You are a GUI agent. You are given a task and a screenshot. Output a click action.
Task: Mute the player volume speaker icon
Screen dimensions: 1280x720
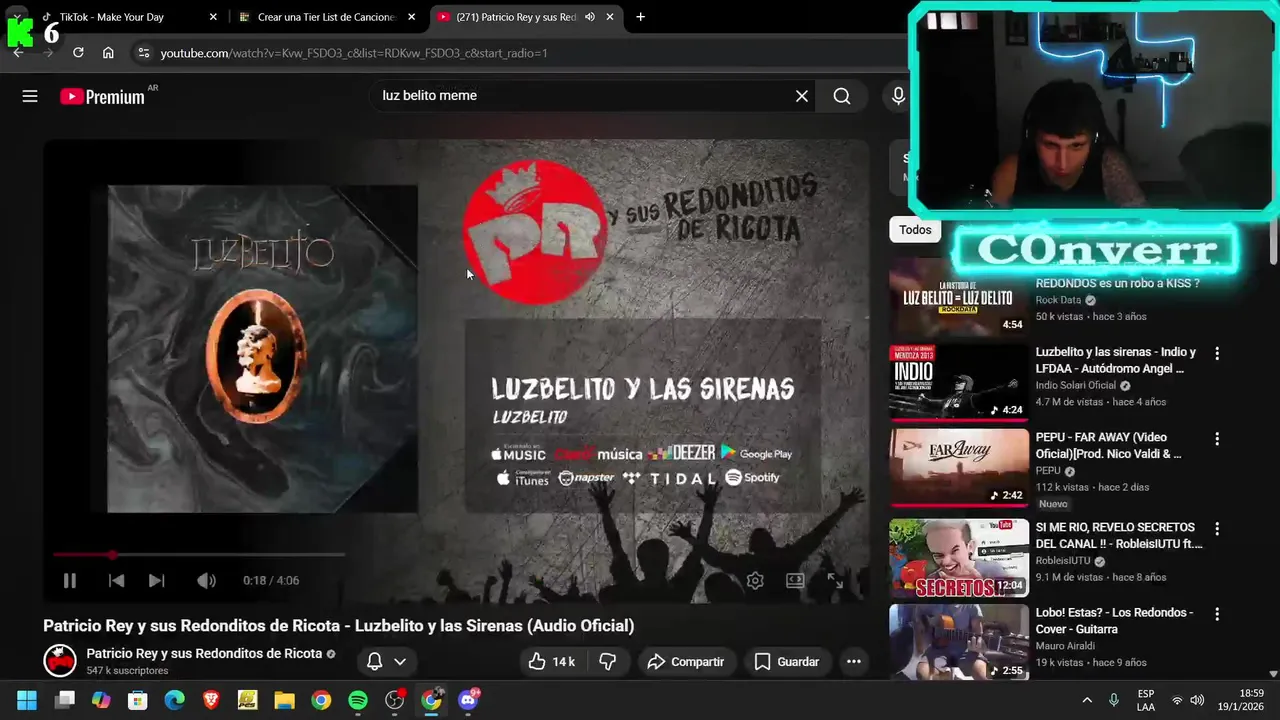pos(206,580)
